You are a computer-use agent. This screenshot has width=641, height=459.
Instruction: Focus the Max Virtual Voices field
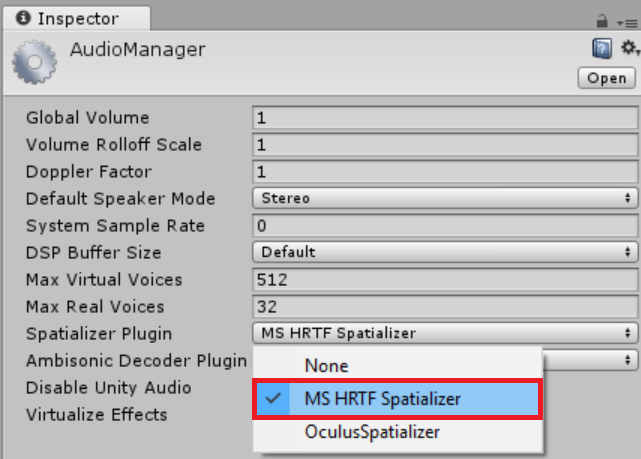coord(445,280)
